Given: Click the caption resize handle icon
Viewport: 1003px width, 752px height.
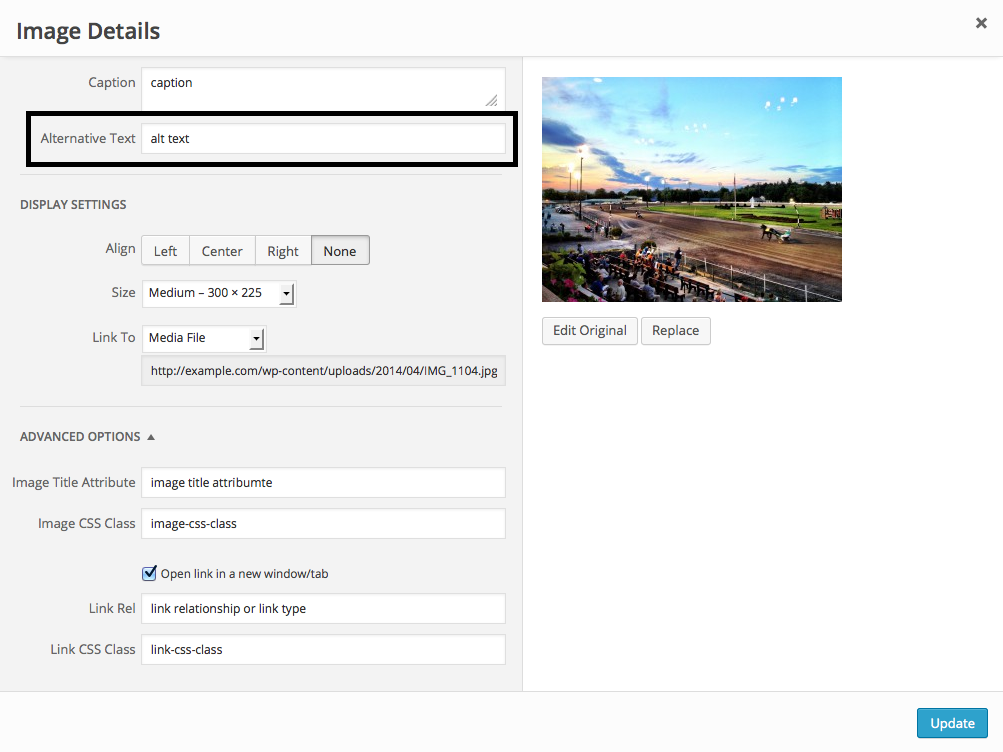Looking at the screenshot, I should tap(491, 100).
